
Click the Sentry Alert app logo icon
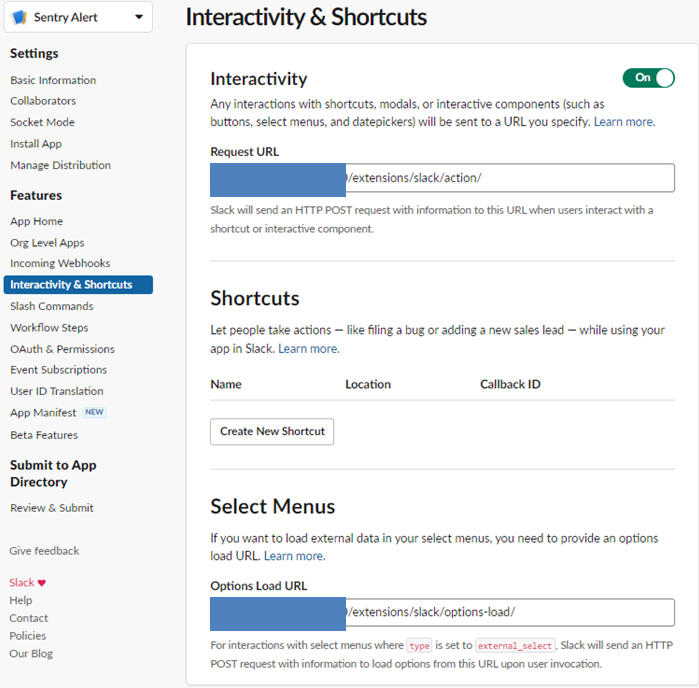(20, 17)
